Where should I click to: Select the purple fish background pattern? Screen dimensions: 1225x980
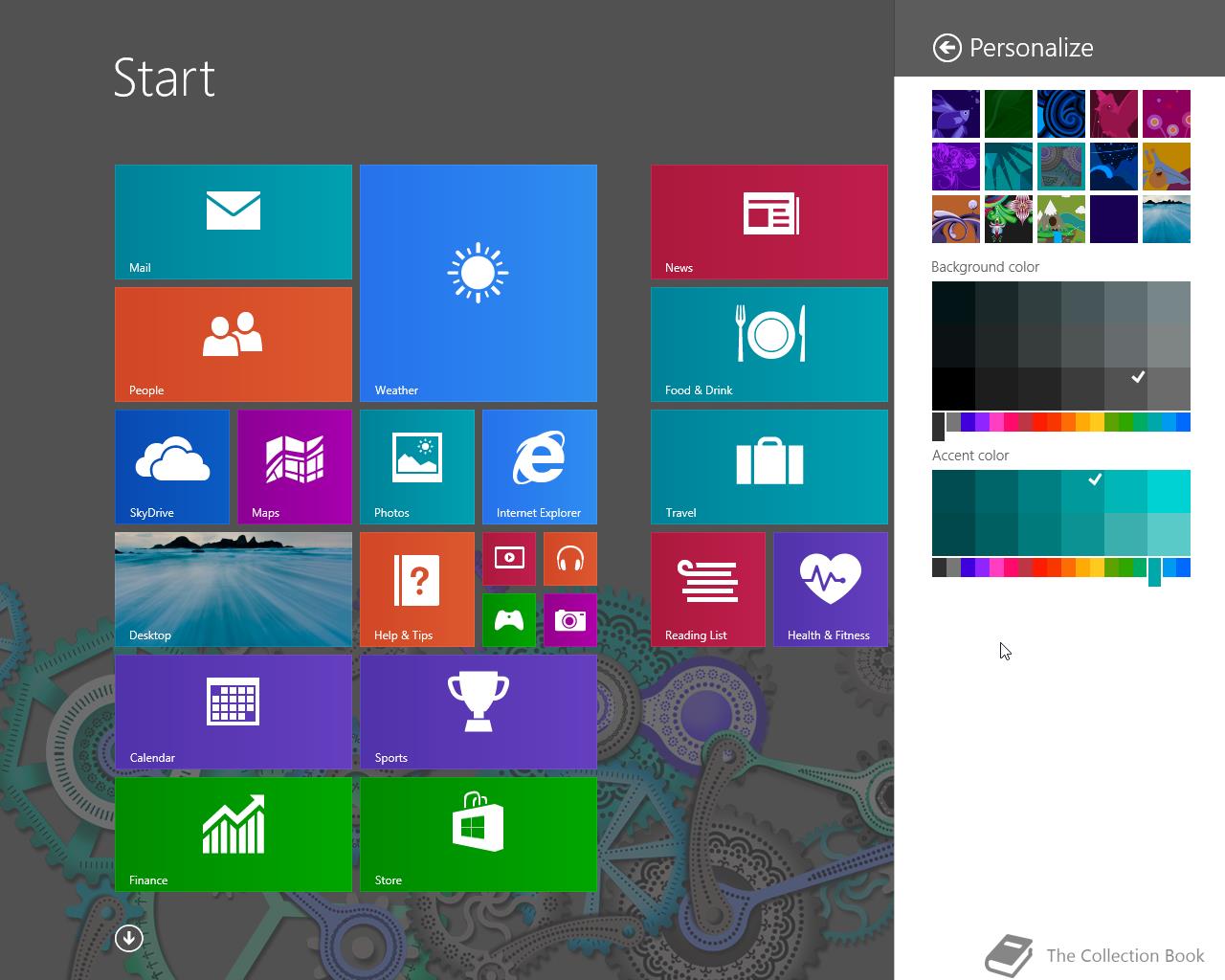[956, 114]
